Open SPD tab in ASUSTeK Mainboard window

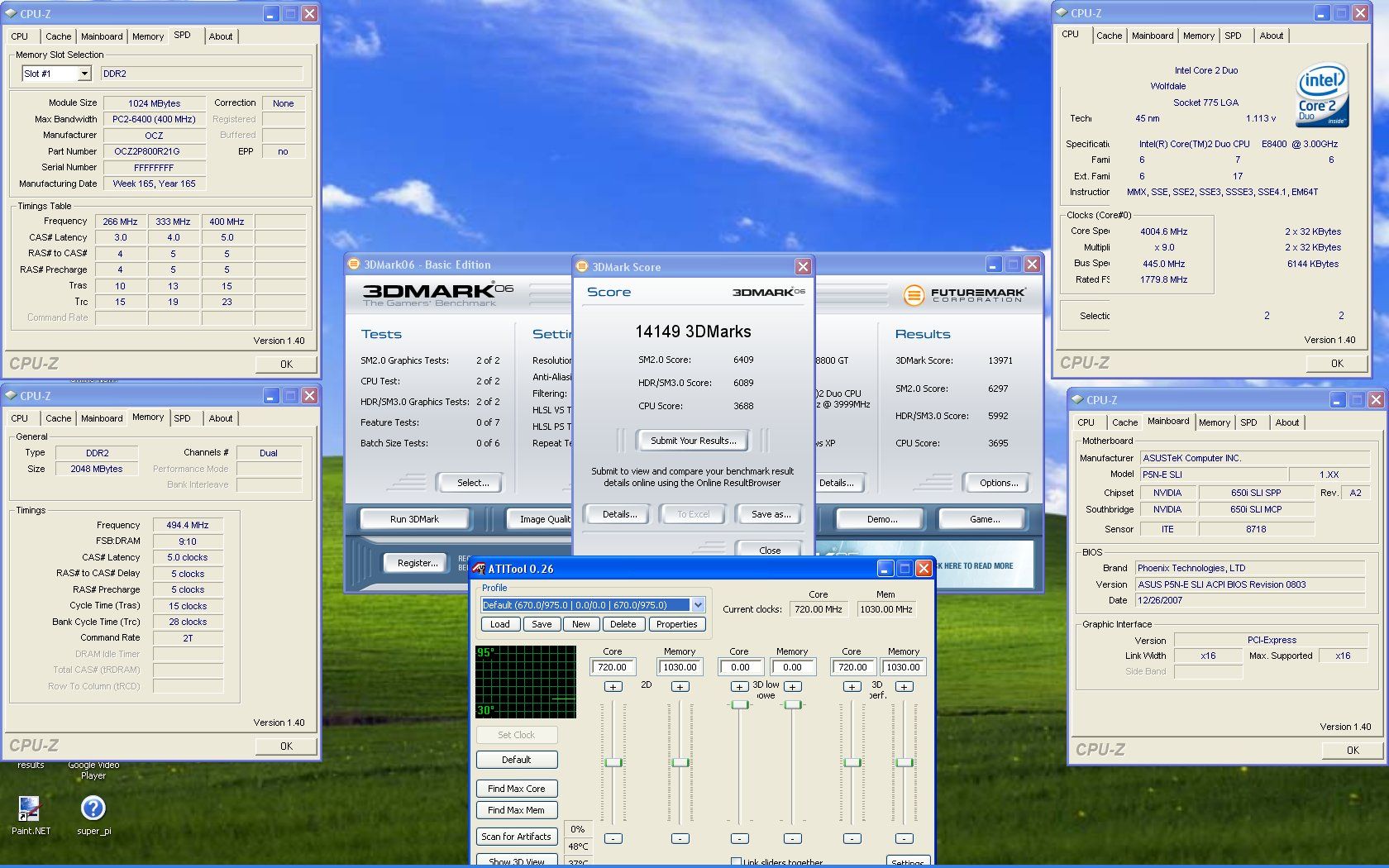[1248, 422]
